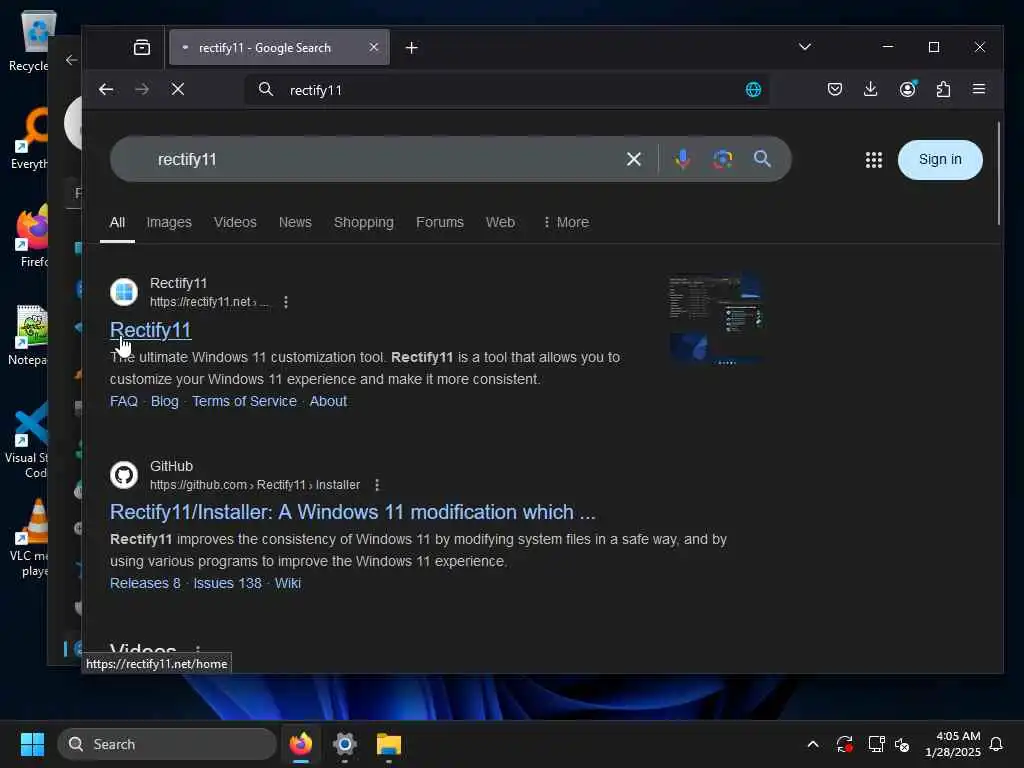Switch to Shopping results tab
1024x768 pixels.
point(364,223)
